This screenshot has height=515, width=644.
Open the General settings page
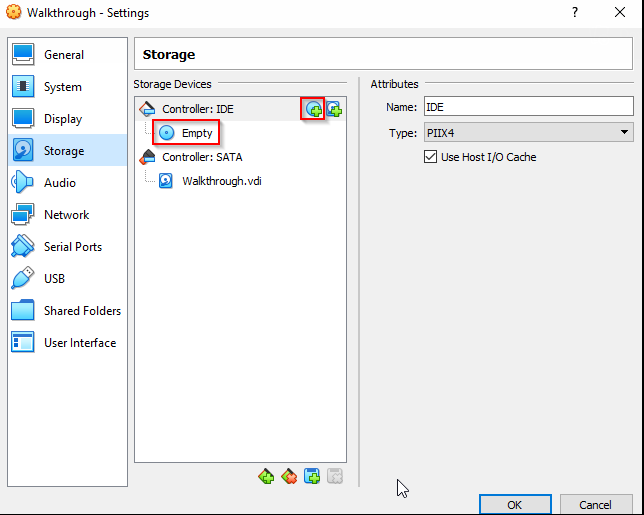tap(67, 55)
